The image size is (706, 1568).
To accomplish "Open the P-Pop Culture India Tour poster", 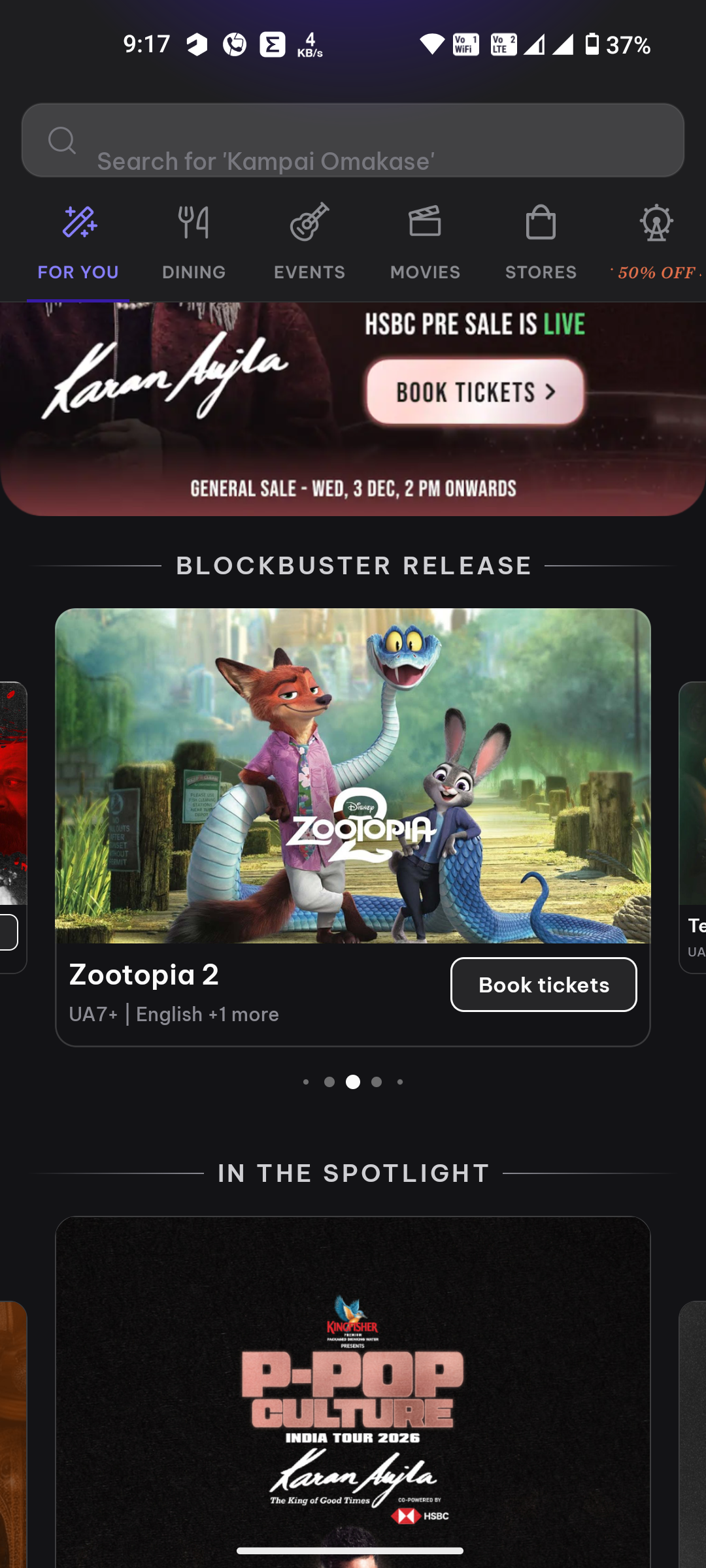I will (x=353, y=1392).
